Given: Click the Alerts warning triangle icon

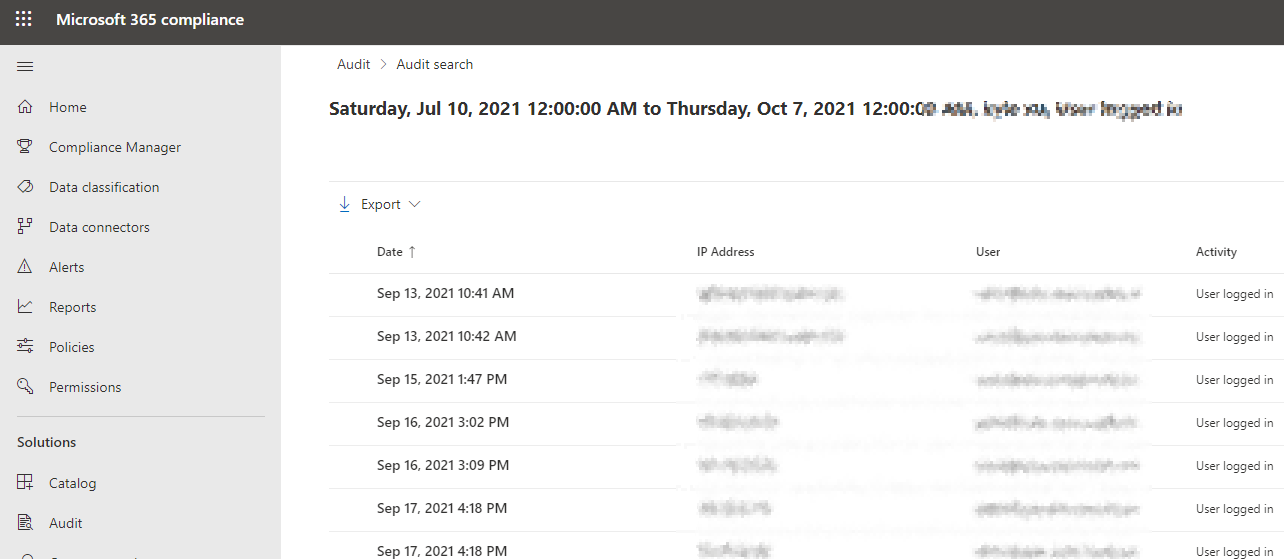Looking at the screenshot, I should click(x=25, y=267).
